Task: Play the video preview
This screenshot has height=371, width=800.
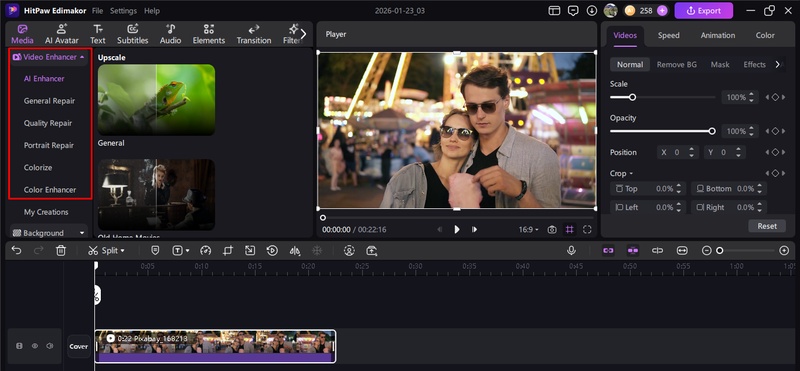Action: click(x=457, y=230)
